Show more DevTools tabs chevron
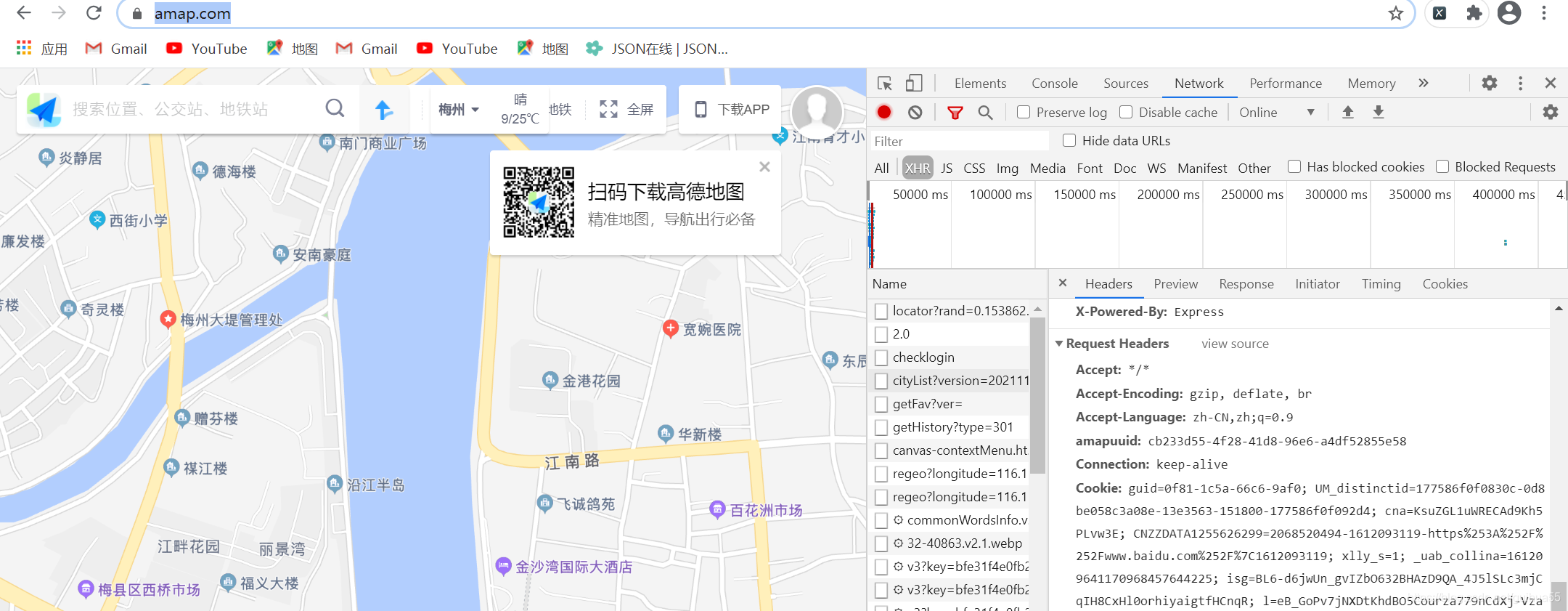The width and height of the screenshot is (1568, 611). 1424,83
